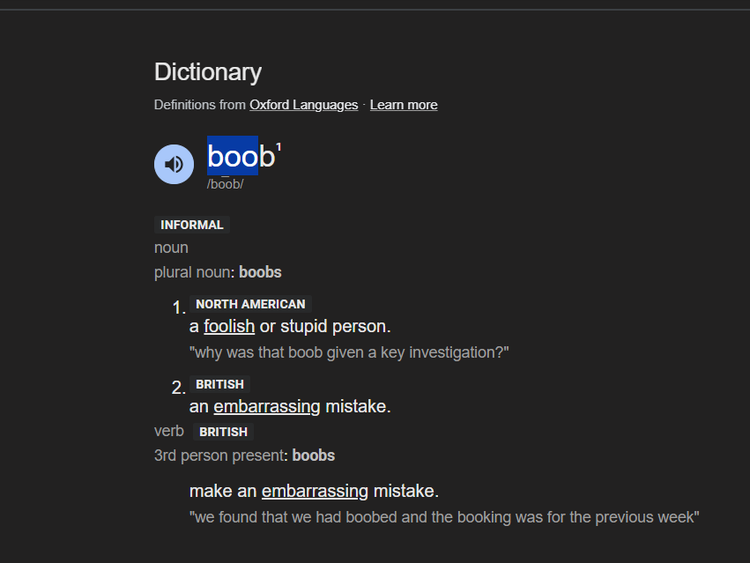Click the BRITISH tag on definition 2
750x563 pixels.
click(x=220, y=384)
